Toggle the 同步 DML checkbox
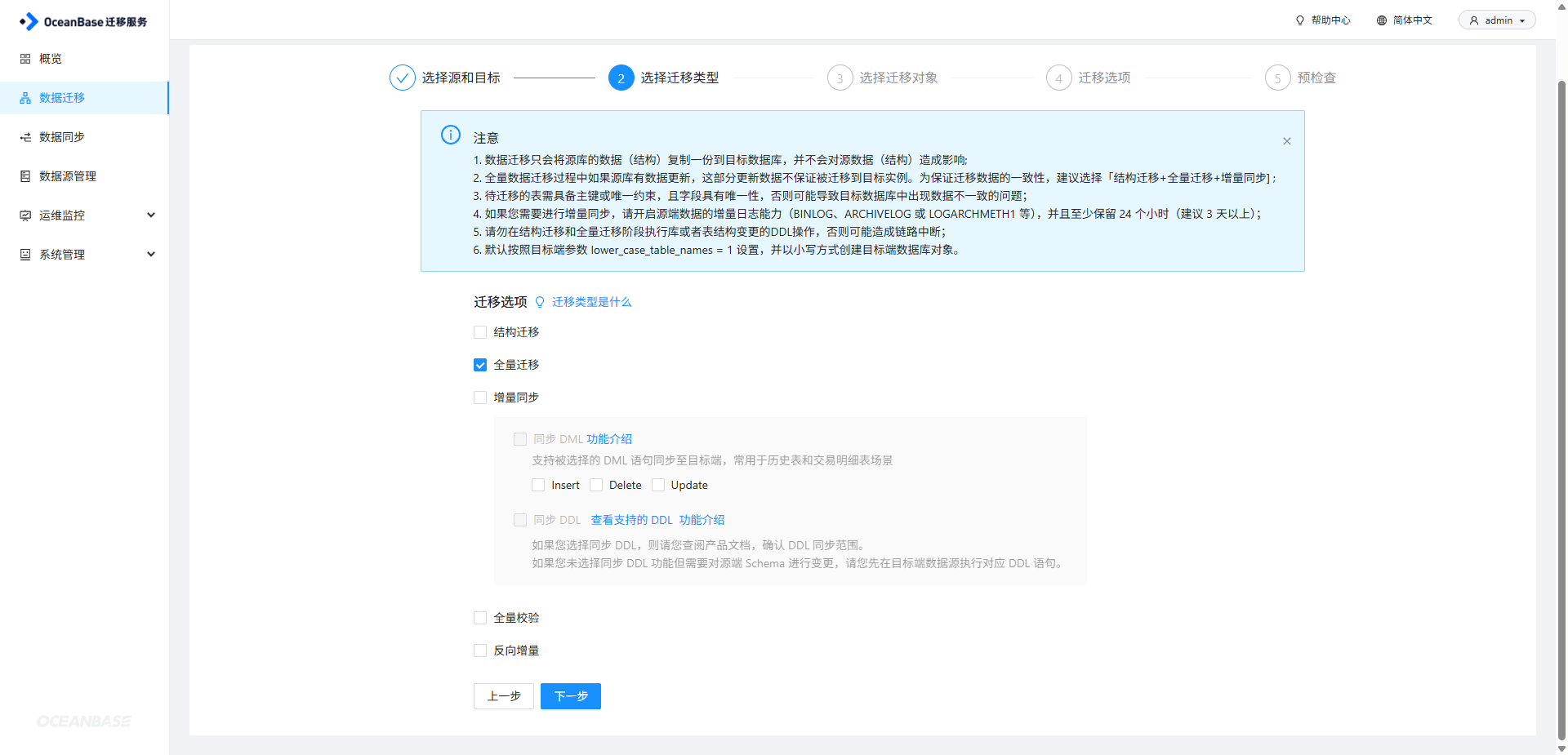 coord(520,439)
